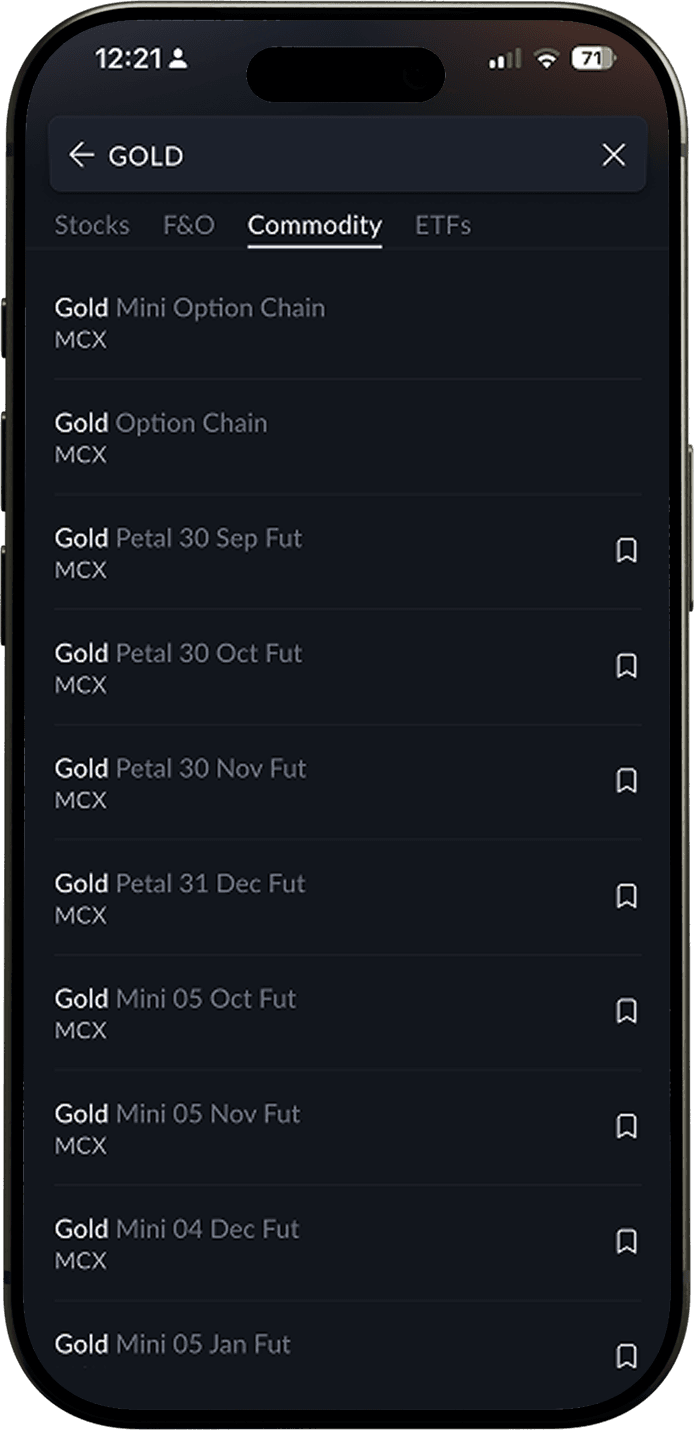The width and height of the screenshot is (696, 1430).
Task: Bookmark Gold Mini 04 Dec Fut
Action: click(626, 1241)
